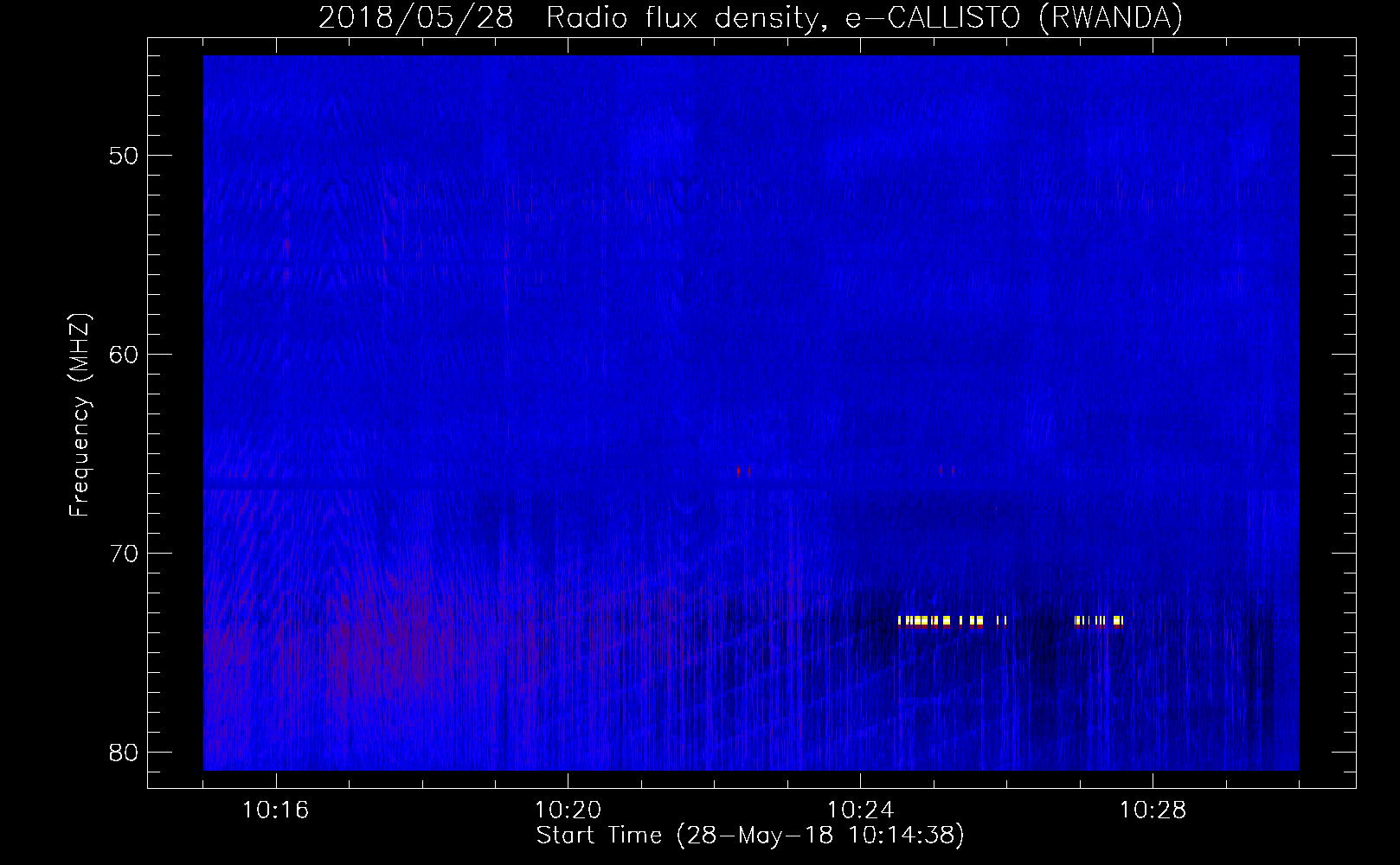Click the bright yellow burst near 10:25

[952, 620]
